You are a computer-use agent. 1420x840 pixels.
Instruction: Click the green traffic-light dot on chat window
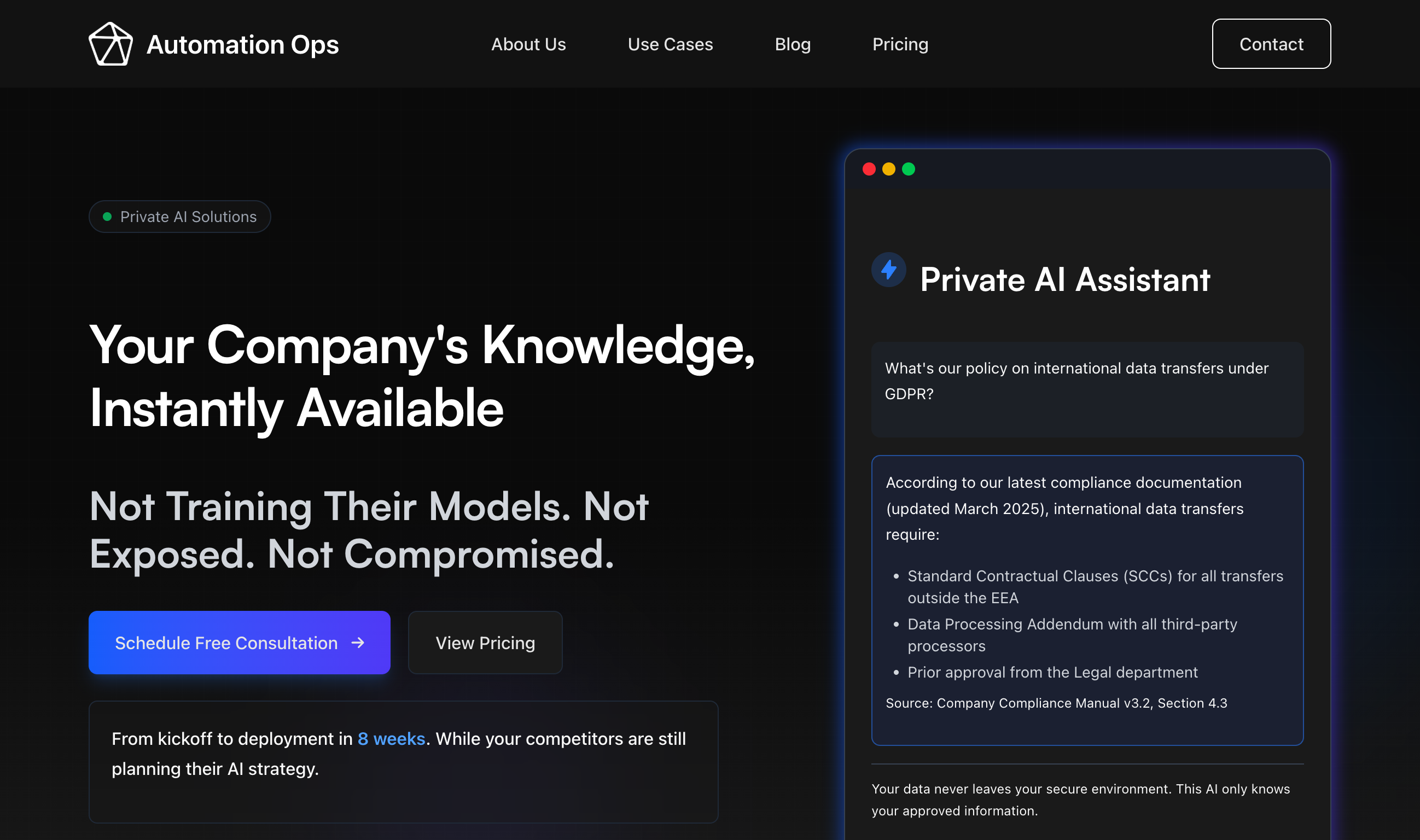tap(909, 168)
